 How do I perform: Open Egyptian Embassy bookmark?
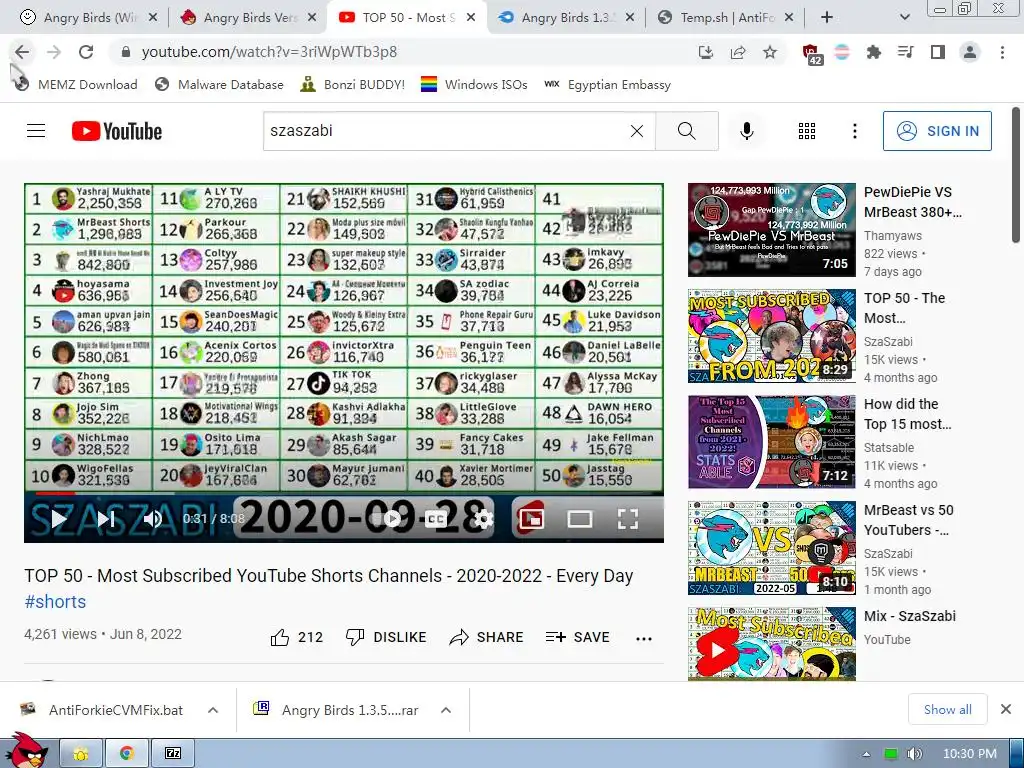[x=607, y=84]
